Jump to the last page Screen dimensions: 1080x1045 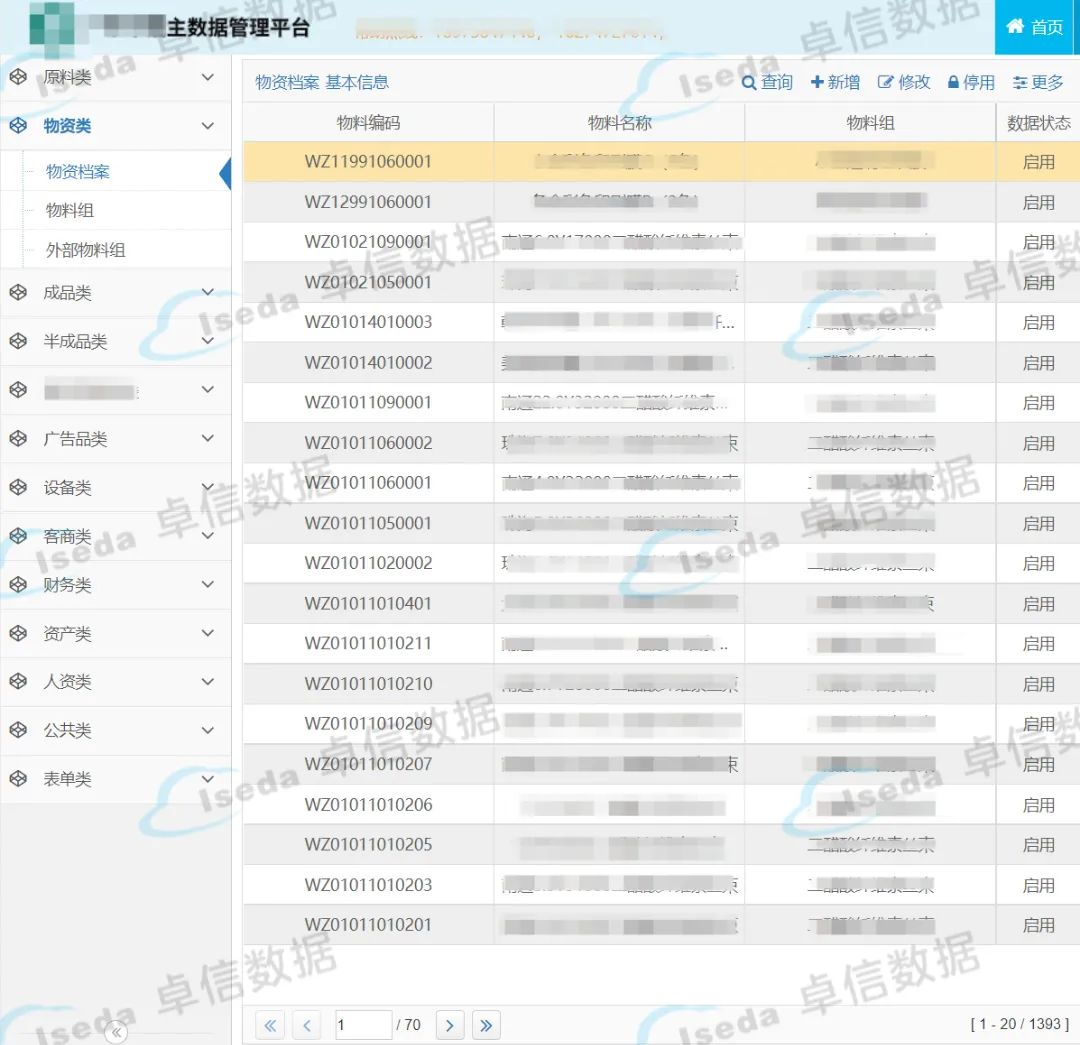click(486, 1025)
